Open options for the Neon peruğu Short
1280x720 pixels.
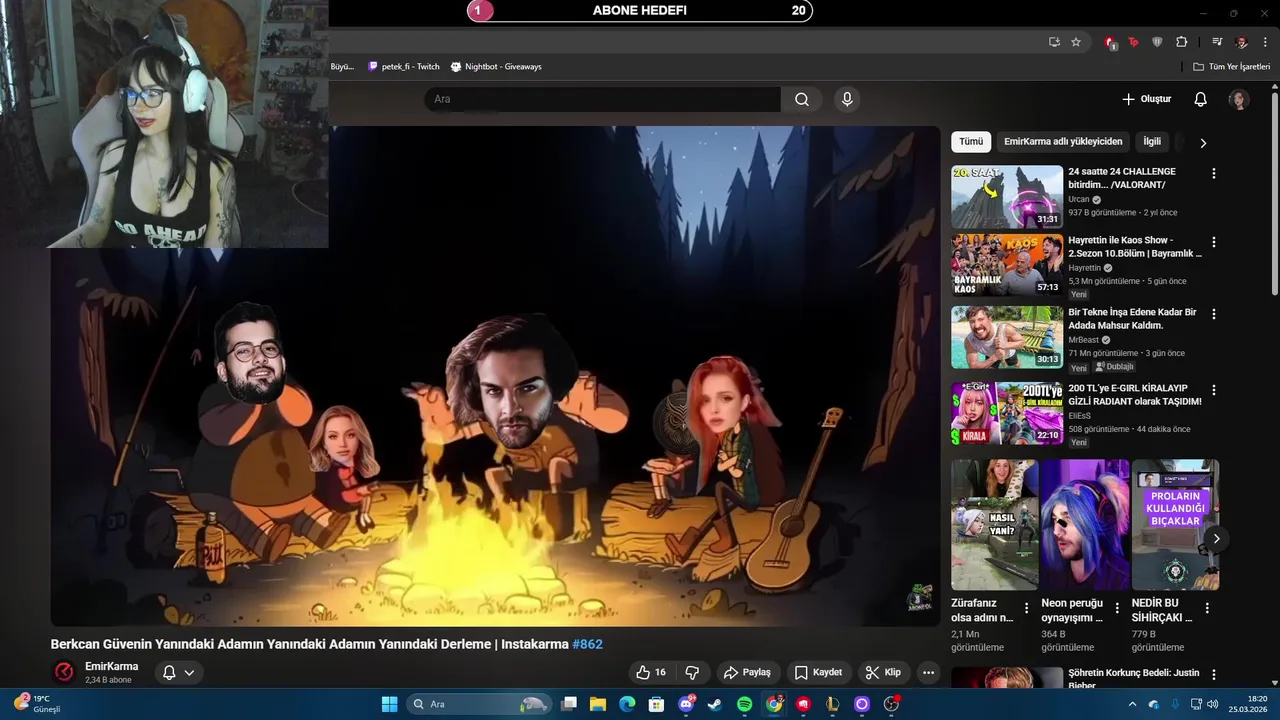tap(1117, 608)
